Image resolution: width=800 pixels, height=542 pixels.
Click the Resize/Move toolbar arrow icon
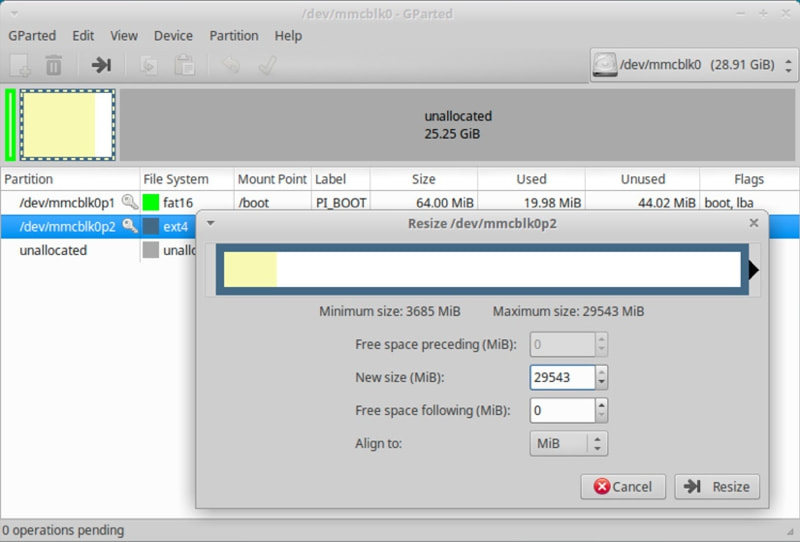coord(101,65)
